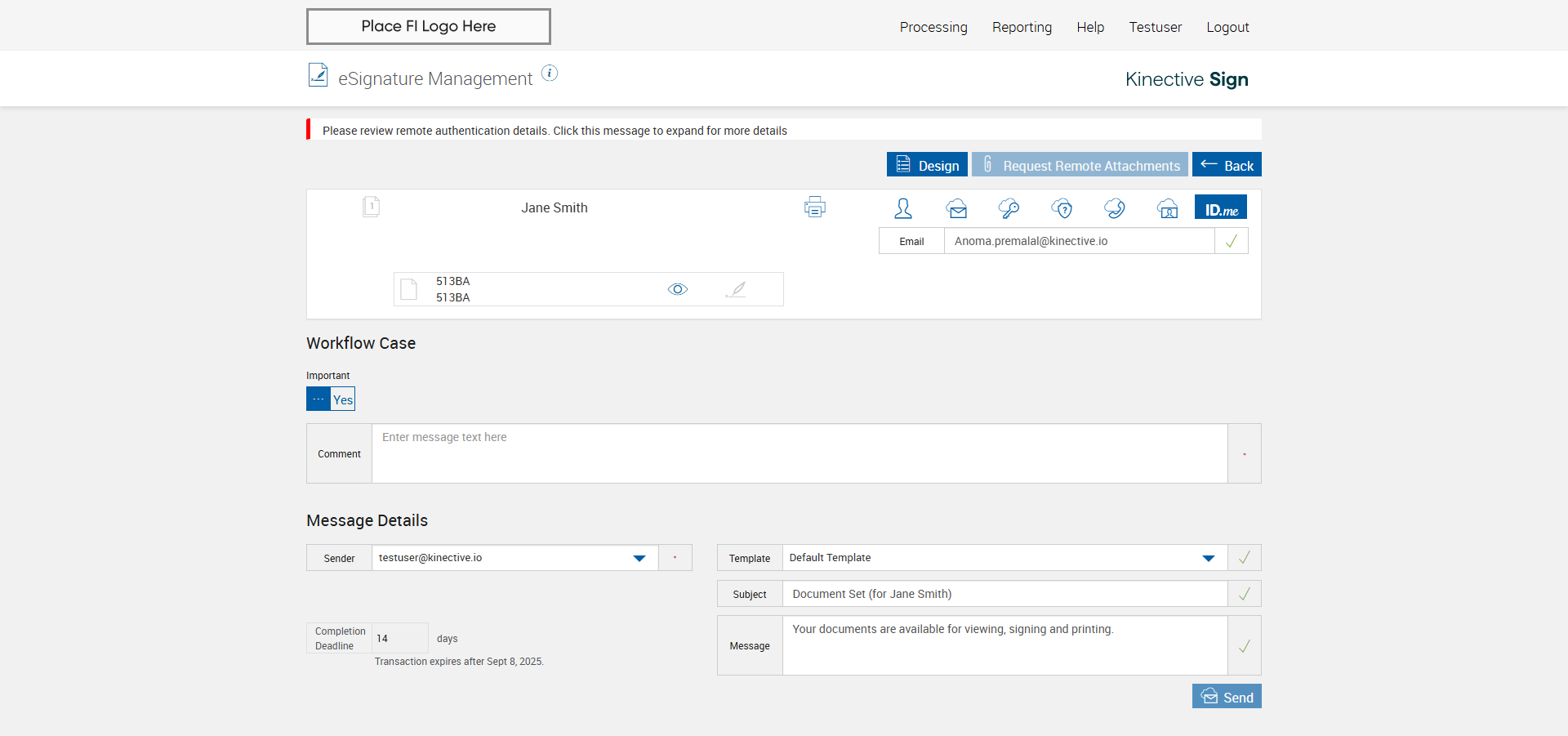This screenshot has height=736, width=1568.
Task: Expand the Template dropdown list
Action: coord(1208,558)
